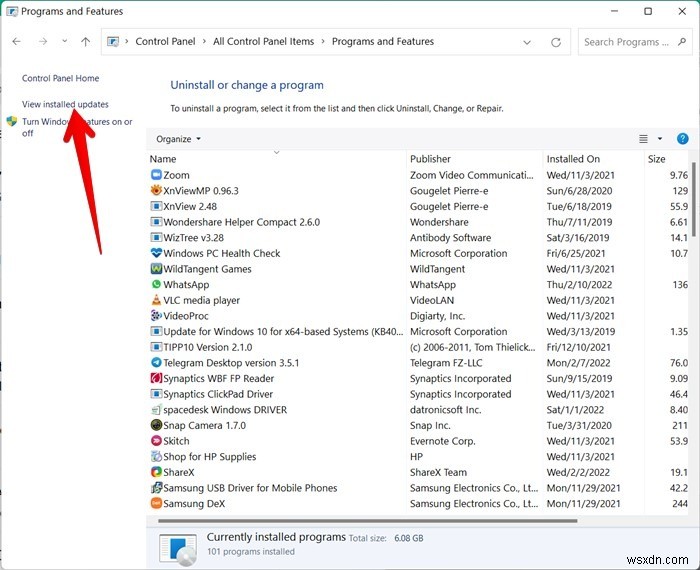Viewport: 700px width, 570px height.
Task: Click install date Sun/6/28/2020
Action: point(579,191)
